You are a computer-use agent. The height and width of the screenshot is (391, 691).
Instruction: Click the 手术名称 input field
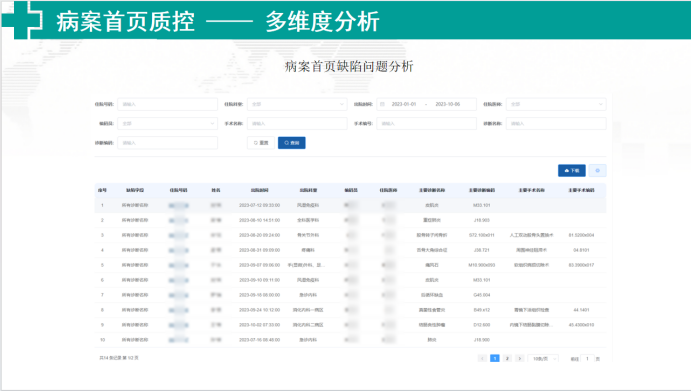(297, 123)
